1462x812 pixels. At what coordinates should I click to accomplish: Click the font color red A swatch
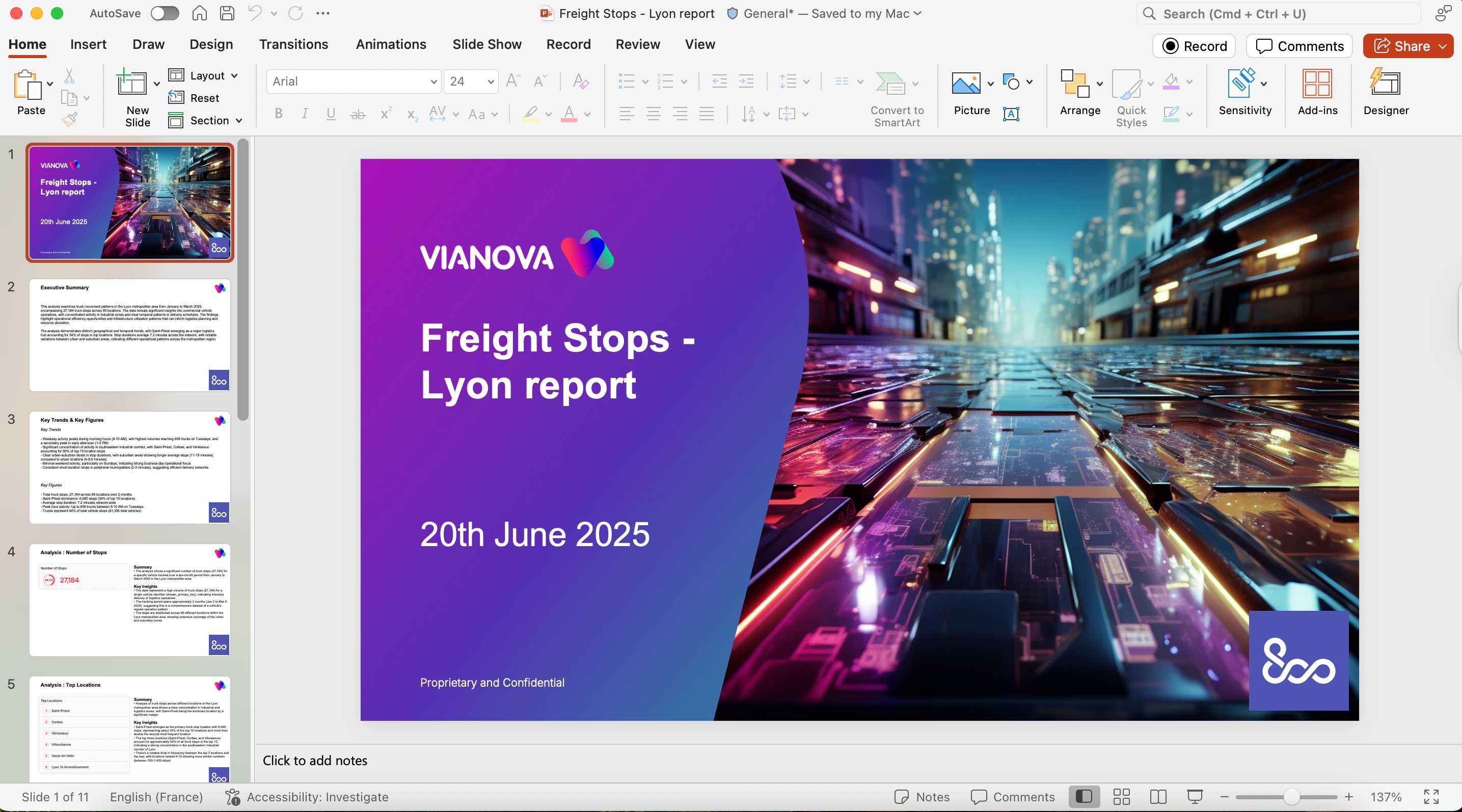(568, 114)
